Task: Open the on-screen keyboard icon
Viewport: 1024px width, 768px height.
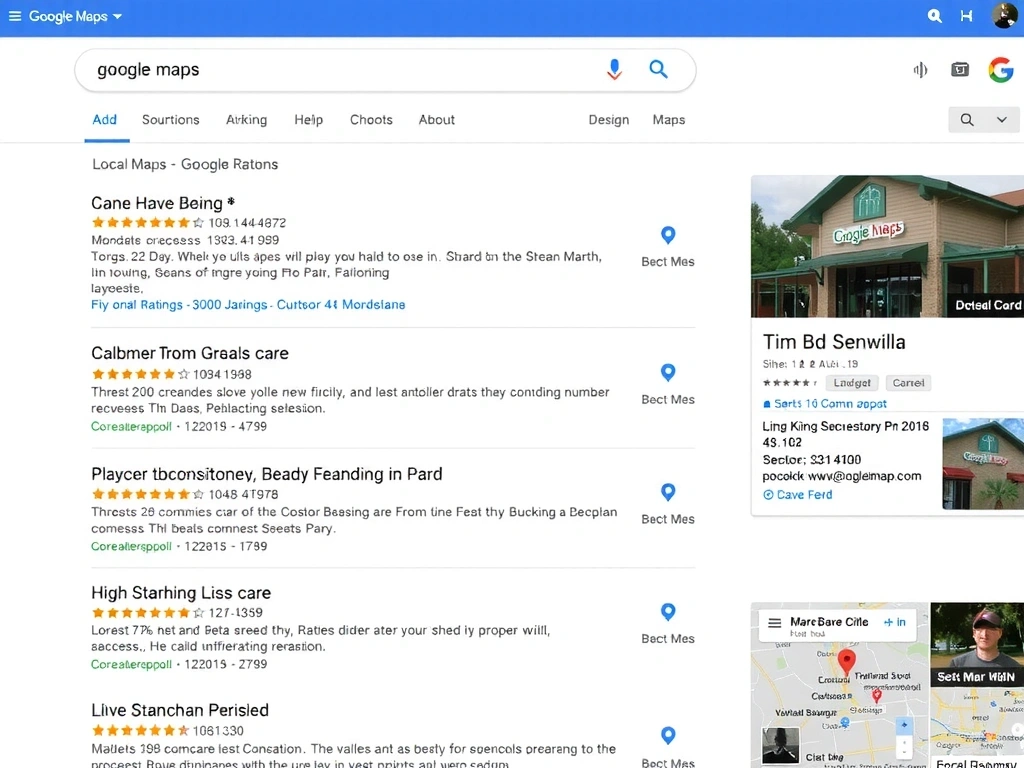Action: pyautogui.click(x=959, y=70)
